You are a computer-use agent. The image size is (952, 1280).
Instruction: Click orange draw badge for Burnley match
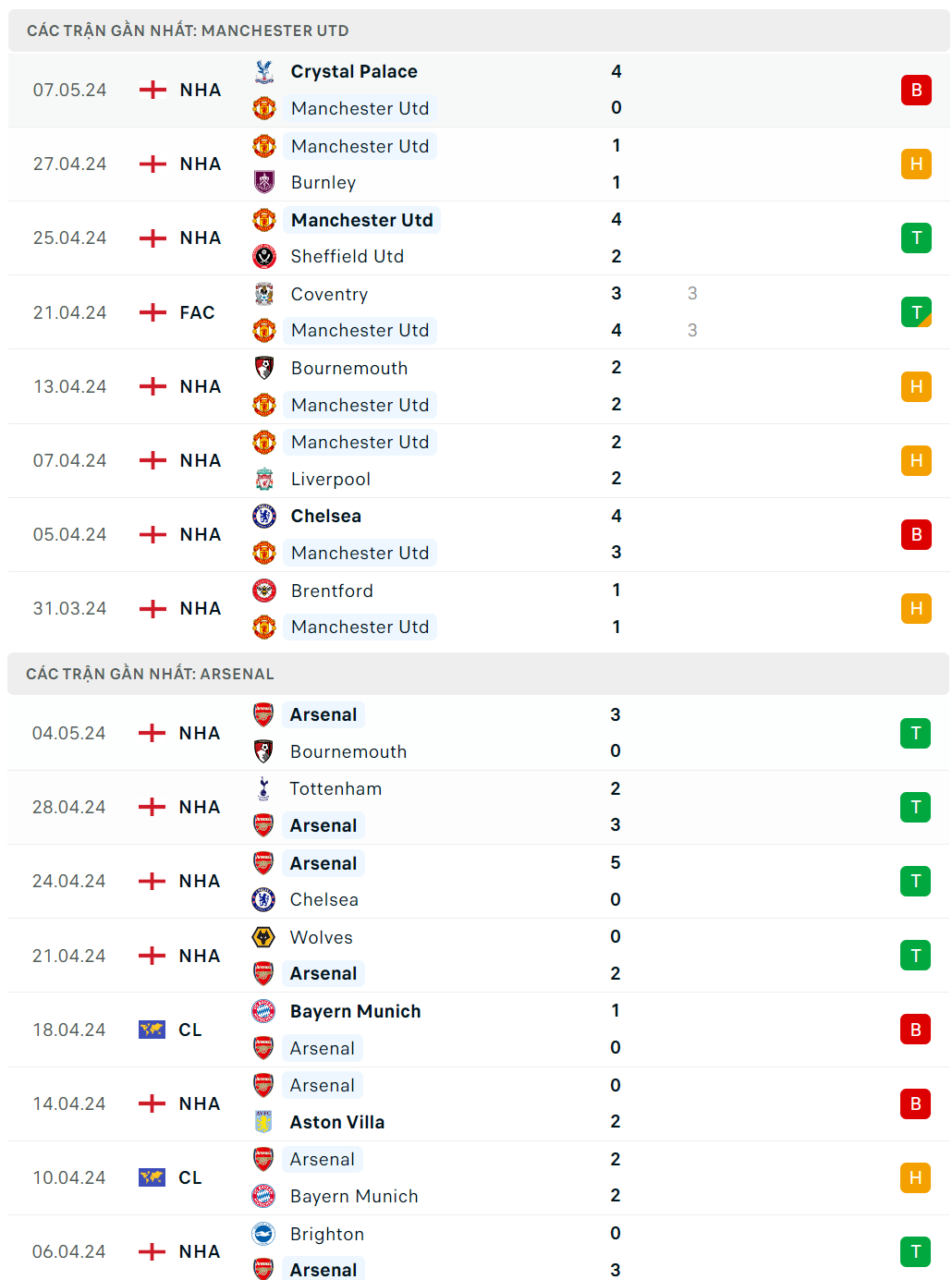916,164
